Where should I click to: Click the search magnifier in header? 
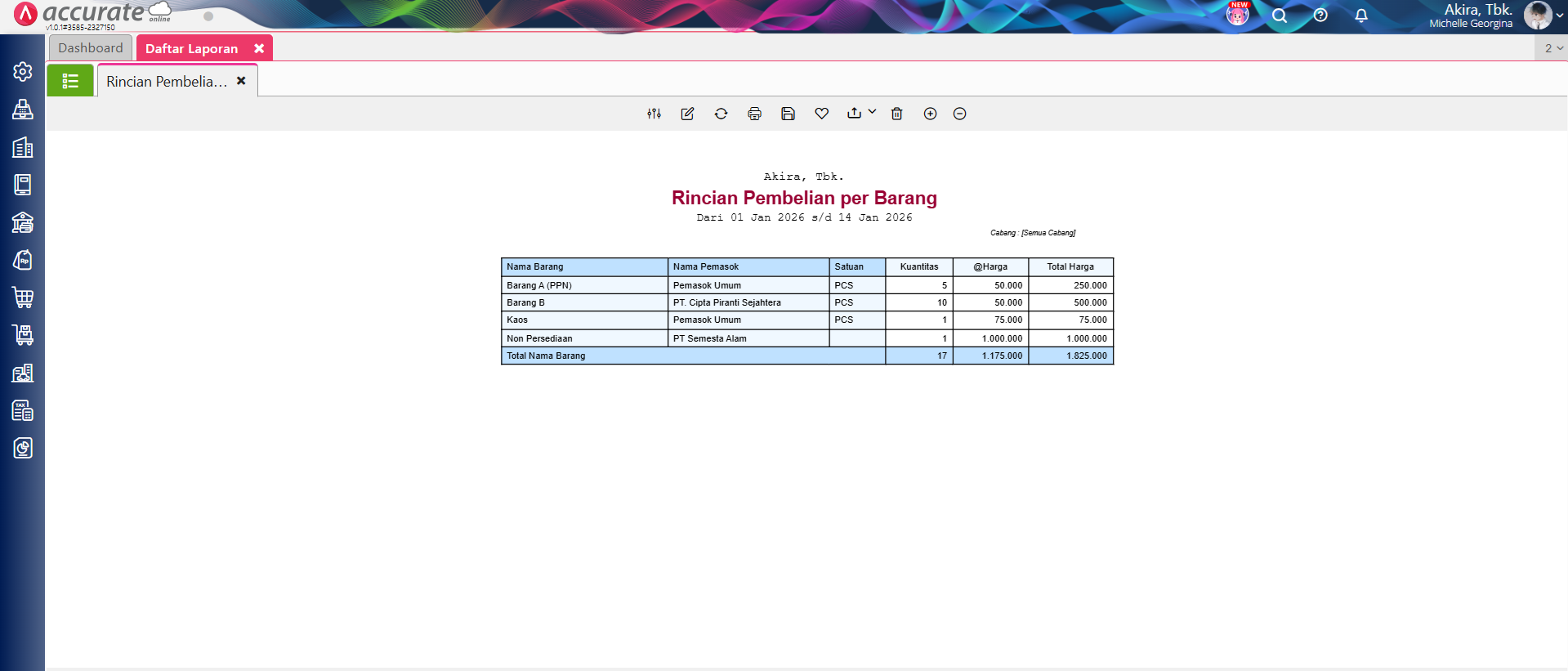click(1279, 16)
